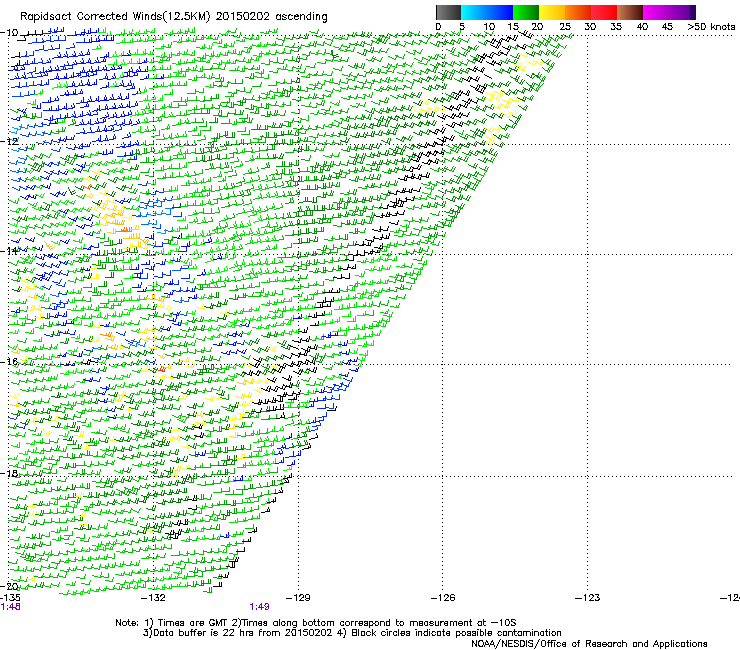Click the -126 longitude axis label
The width and height of the screenshot is (740, 650).
pos(443,598)
